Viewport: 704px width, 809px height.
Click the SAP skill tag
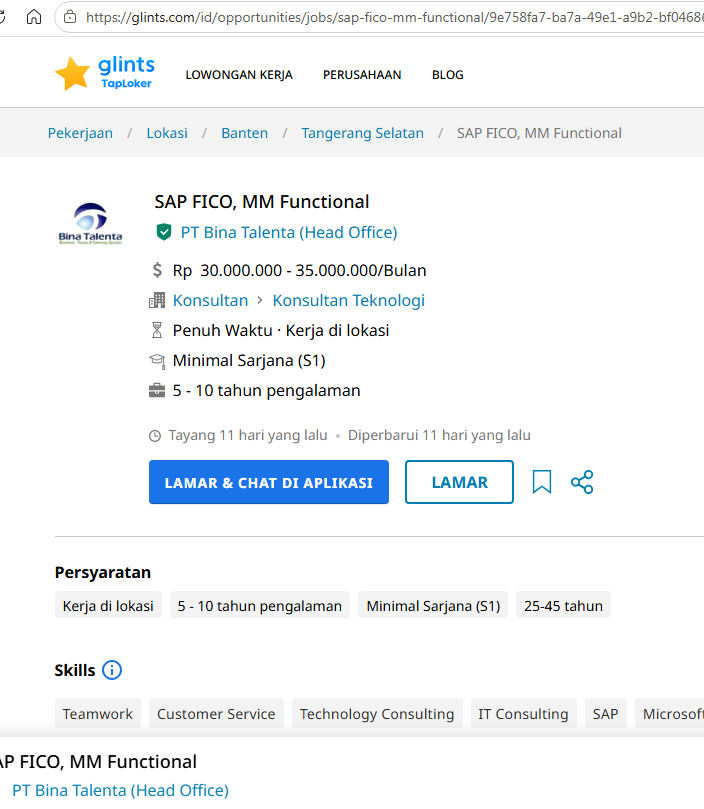coord(605,714)
